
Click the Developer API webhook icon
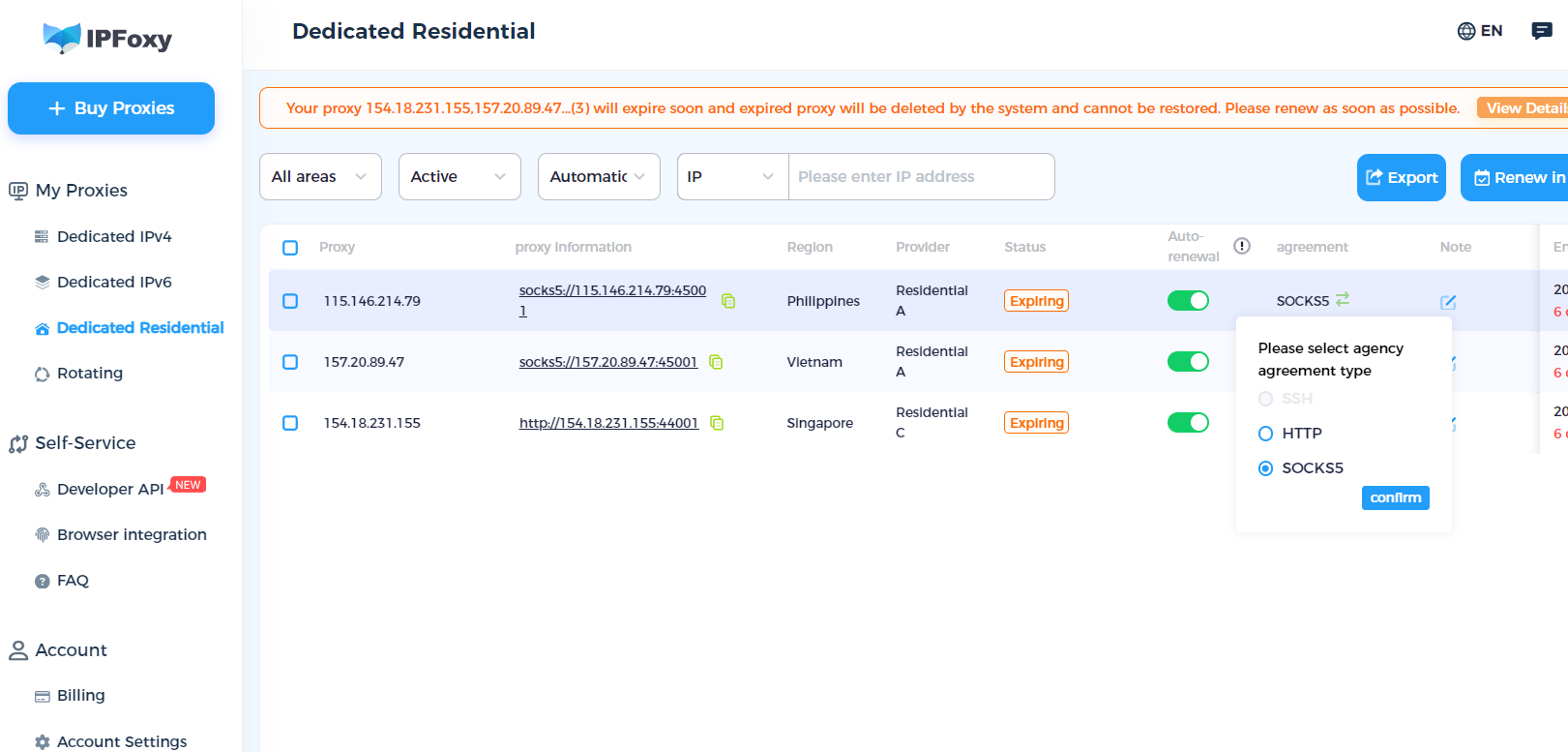[42, 490]
